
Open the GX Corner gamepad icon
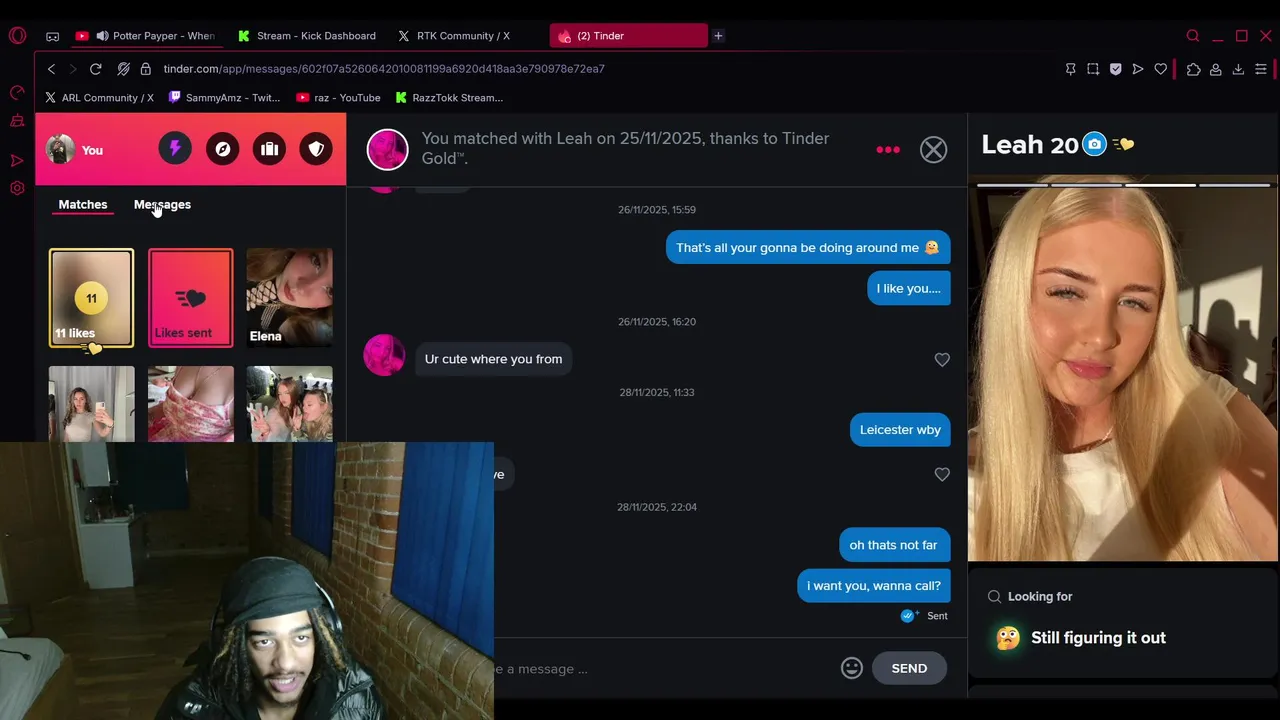[53, 36]
